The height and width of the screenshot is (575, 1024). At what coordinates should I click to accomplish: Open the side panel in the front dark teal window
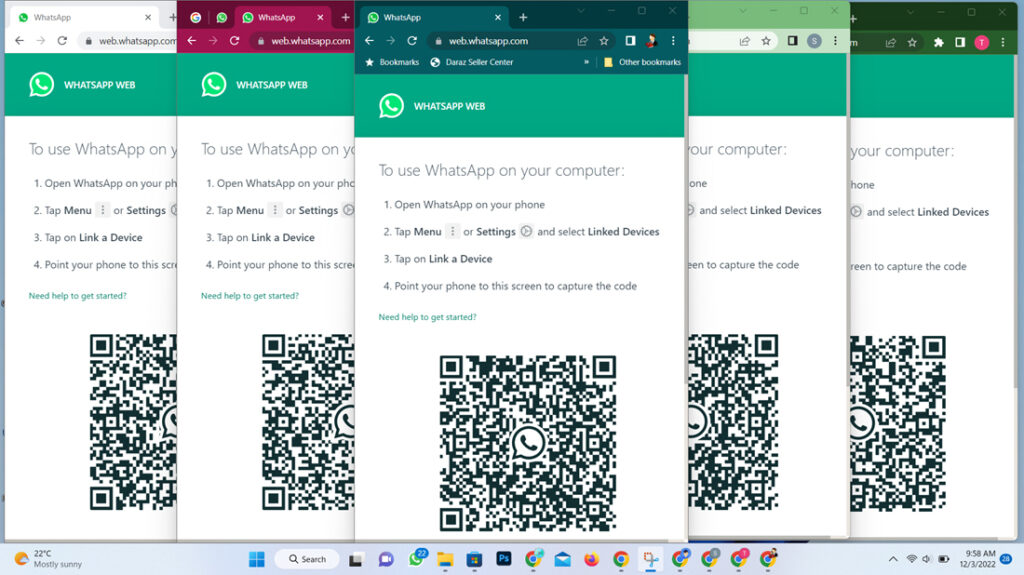pyautogui.click(x=630, y=41)
